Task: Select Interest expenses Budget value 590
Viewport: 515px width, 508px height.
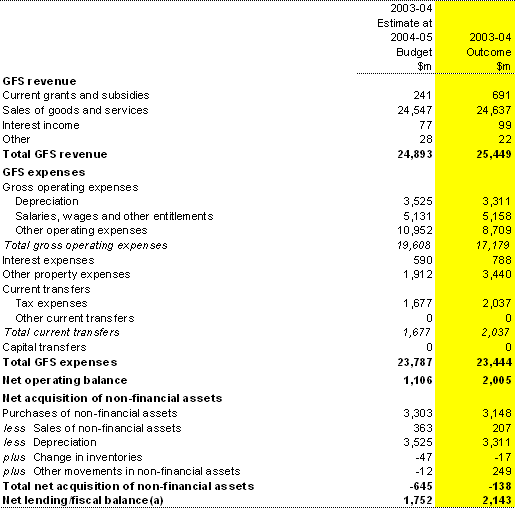Action: pyautogui.click(x=422, y=260)
